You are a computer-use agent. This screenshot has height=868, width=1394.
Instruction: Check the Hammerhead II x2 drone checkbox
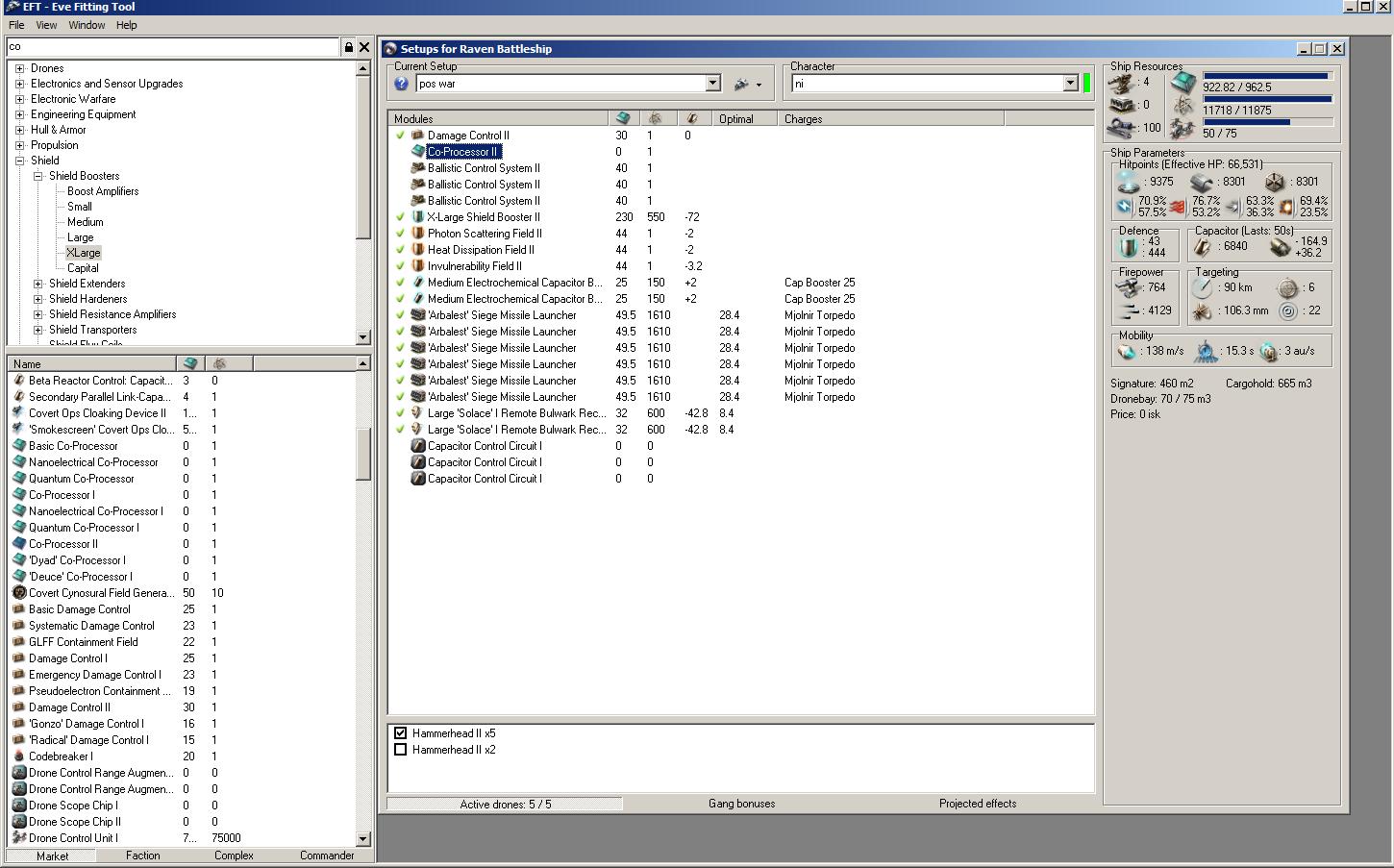(401, 750)
